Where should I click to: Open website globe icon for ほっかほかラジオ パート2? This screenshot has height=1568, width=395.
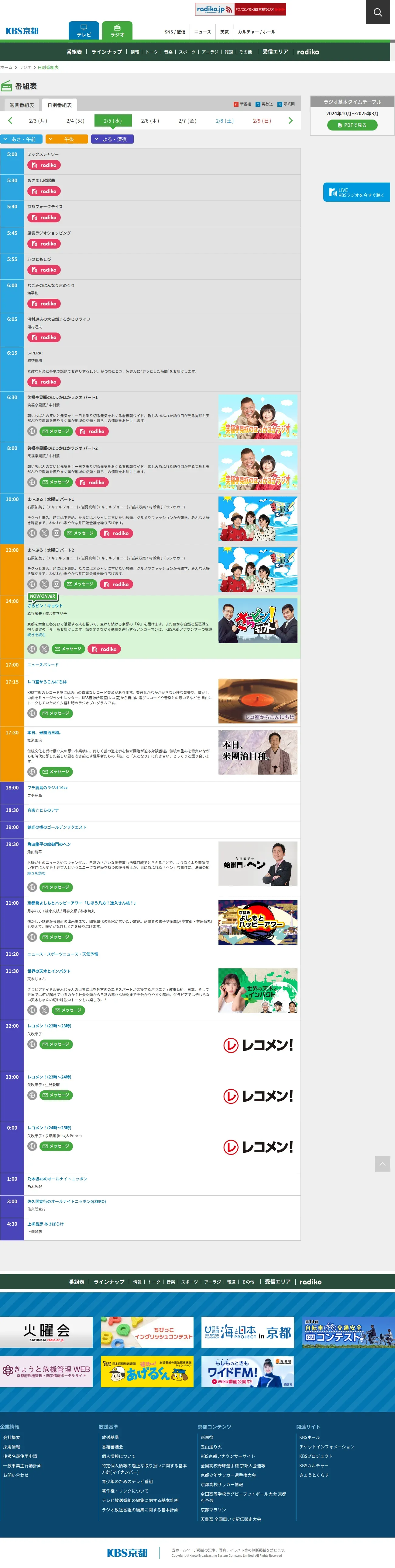32,482
